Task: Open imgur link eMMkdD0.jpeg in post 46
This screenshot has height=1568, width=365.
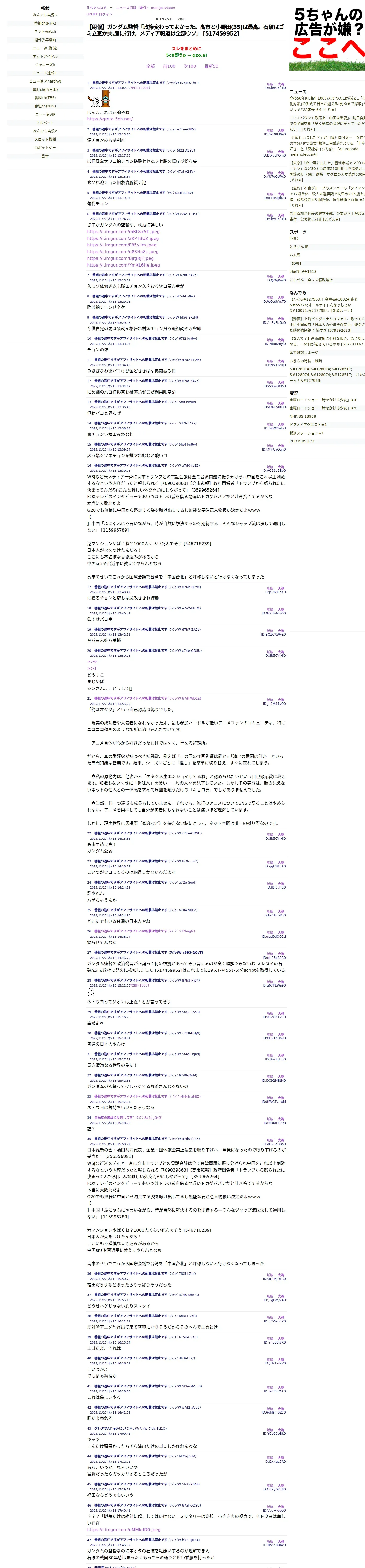Action: pyautogui.click(x=124, y=1530)
